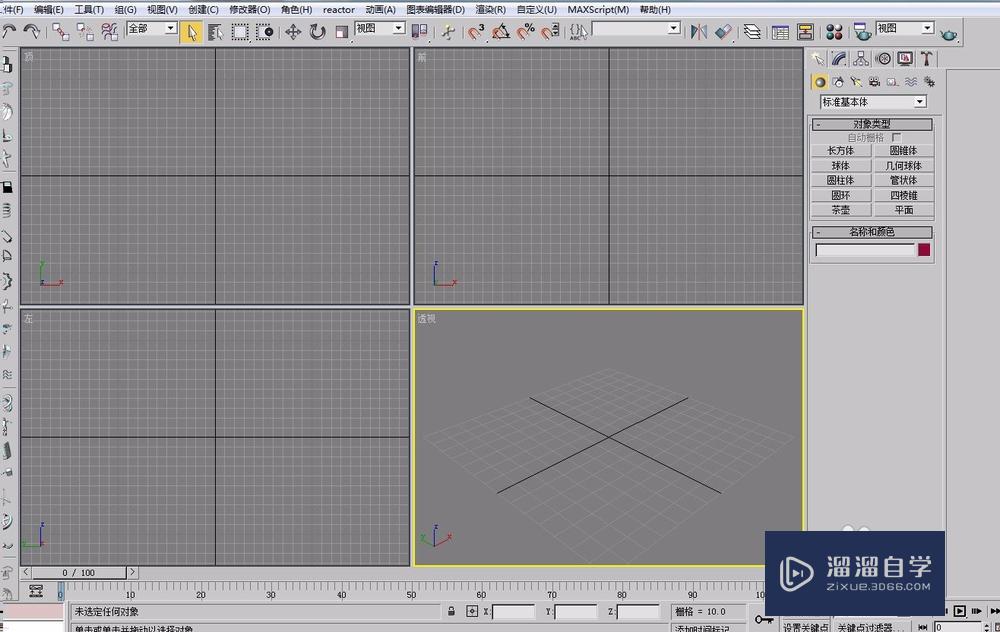The height and width of the screenshot is (632, 1000).
Task: Open 标准基本体 primitive type dropdown
Action: click(x=920, y=102)
